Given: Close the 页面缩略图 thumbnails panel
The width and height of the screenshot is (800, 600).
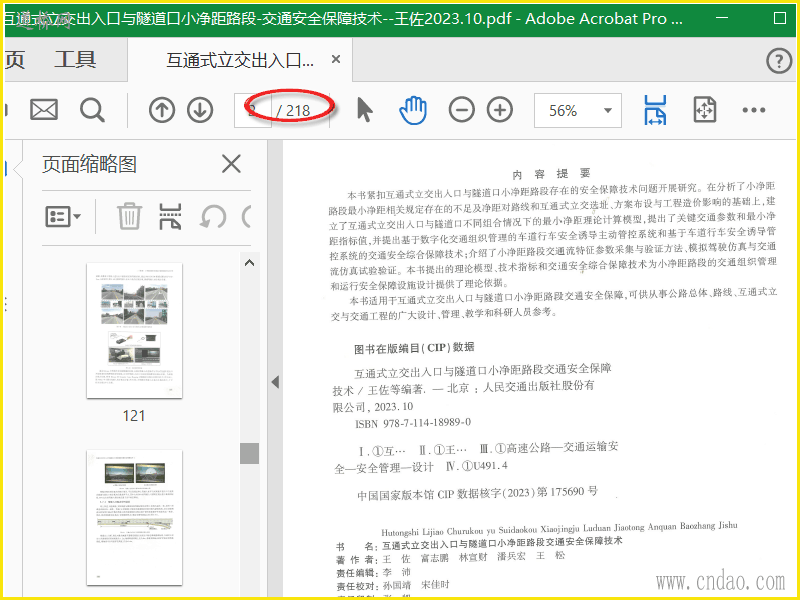Looking at the screenshot, I should [231, 164].
